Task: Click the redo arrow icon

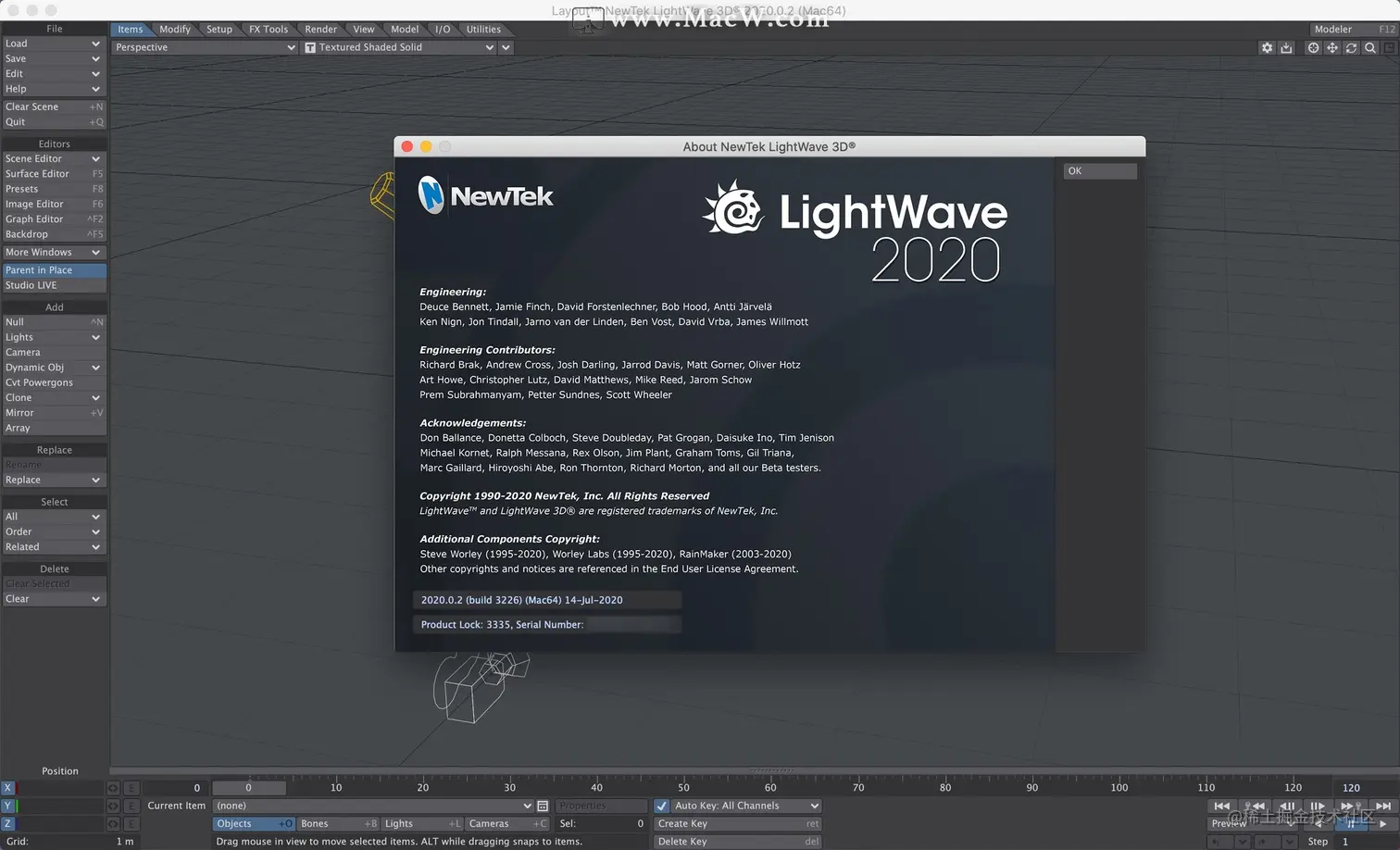Action: coord(1268,842)
